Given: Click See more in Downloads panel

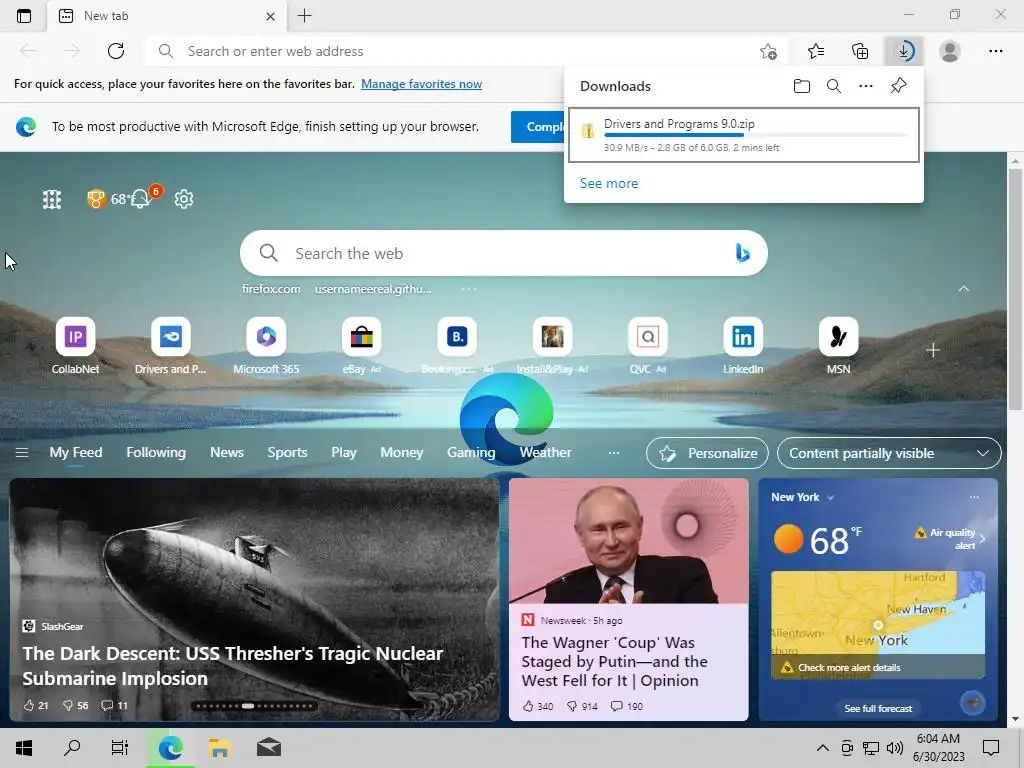Looking at the screenshot, I should pyautogui.click(x=609, y=184).
